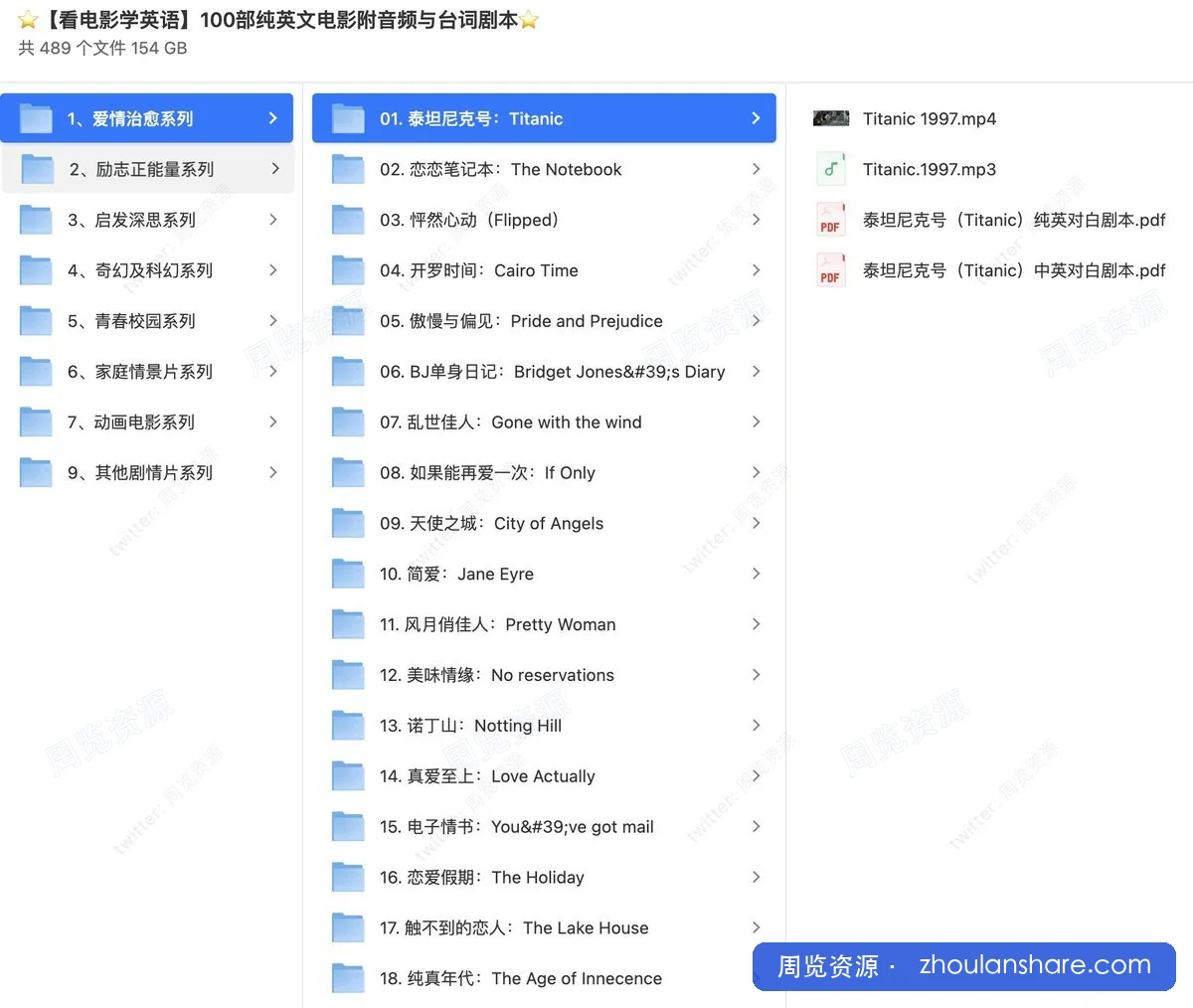1193x1008 pixels.
Task: Open folder 08. 如果能再爱一次: If Only
Action: click(544, 472)
